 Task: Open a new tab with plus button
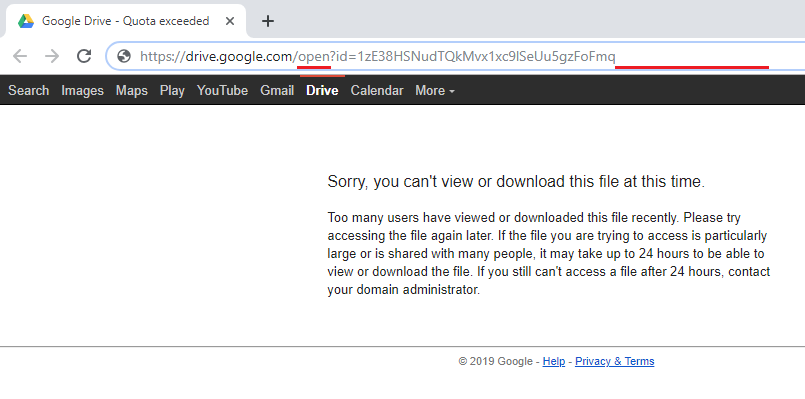pos(268,21)
